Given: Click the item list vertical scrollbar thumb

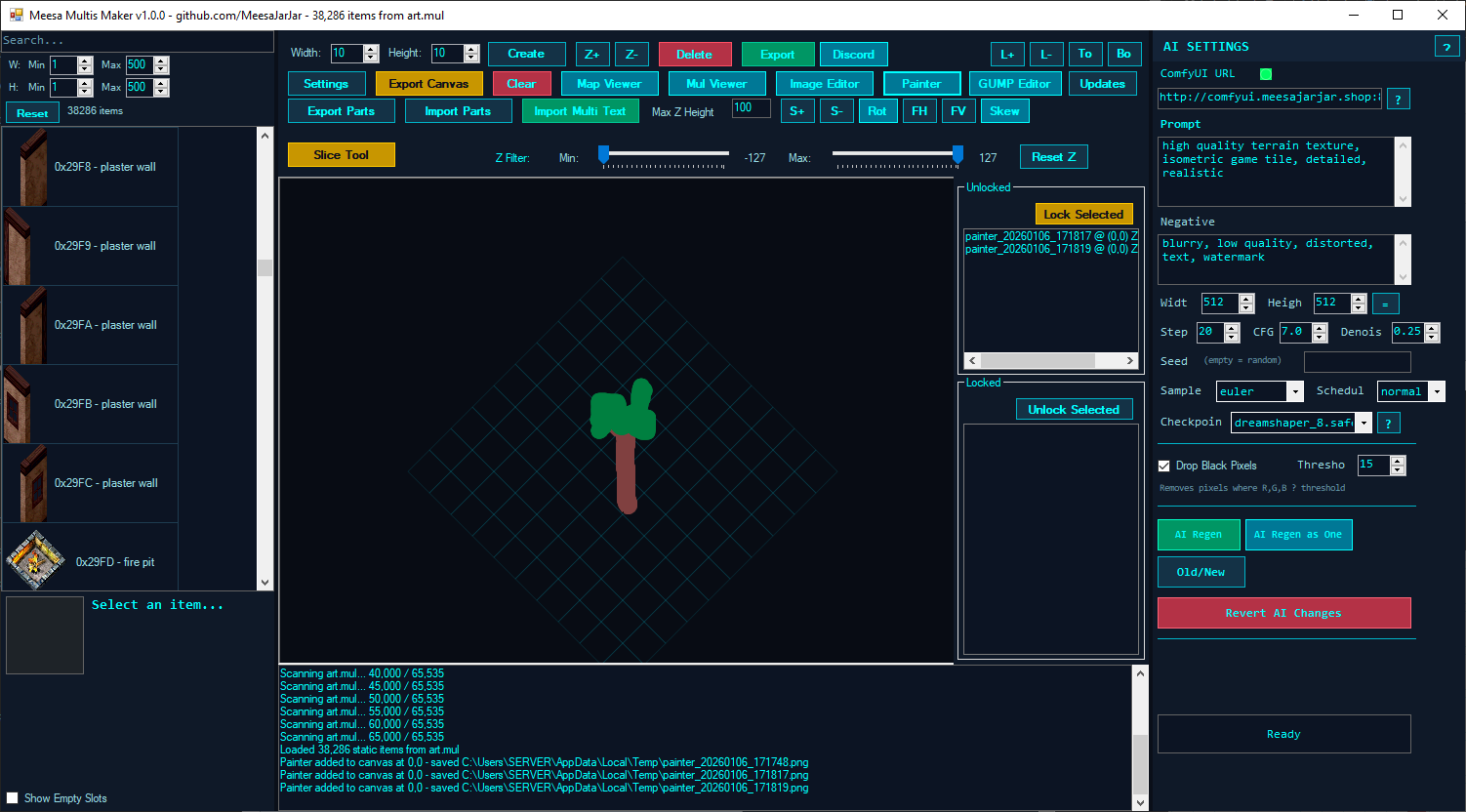Looking at the screenshot, I should tap(265, 267).
